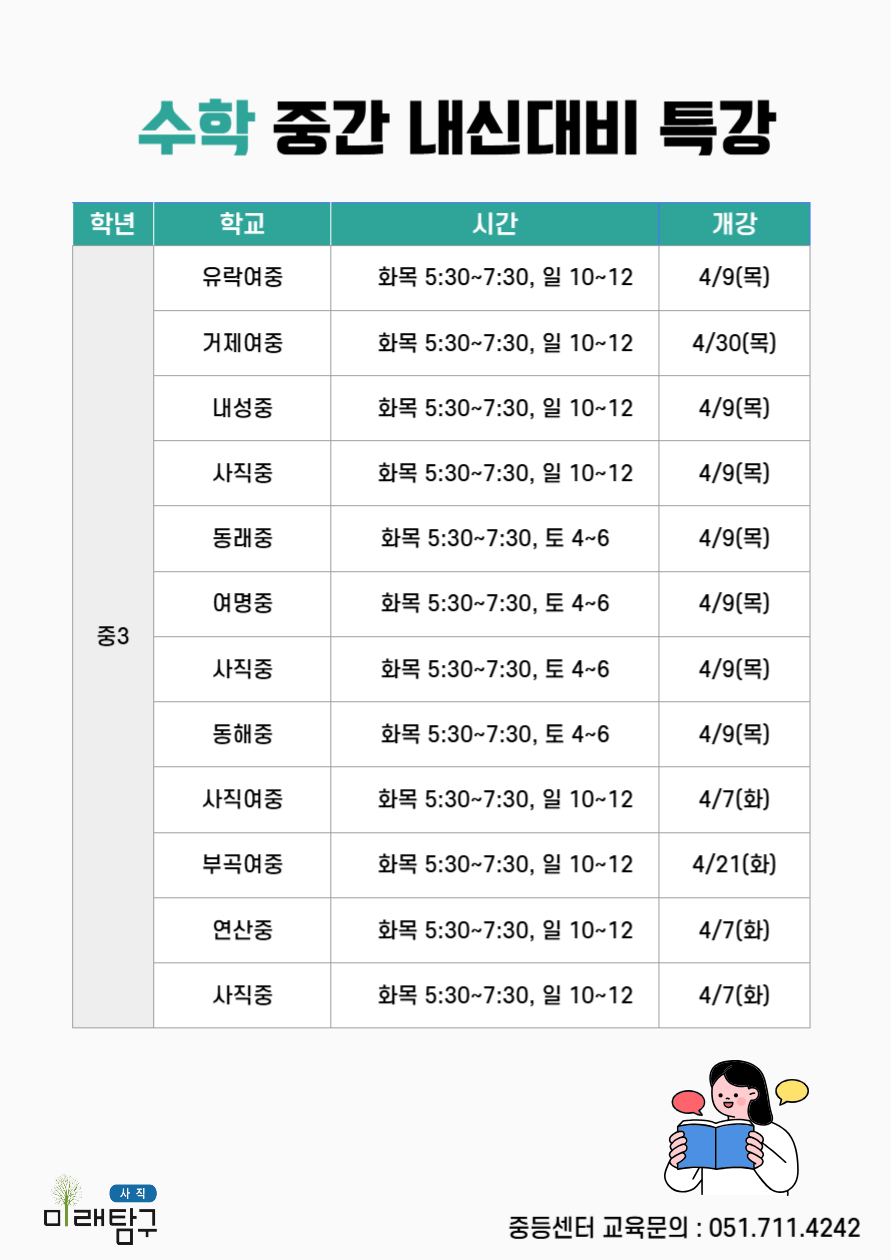Screen dimensions: 891x1260
Task: Click the 동해중 school cell
Action: [x=242, y=734]
